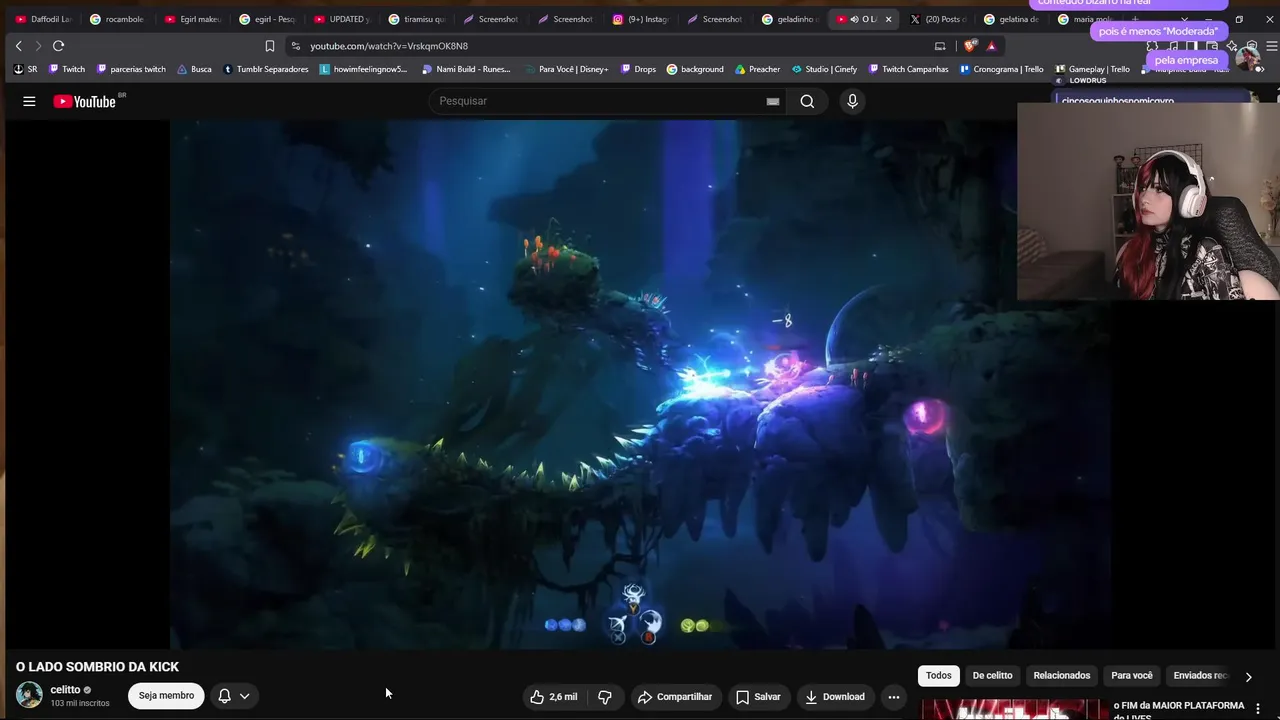The height and width of the screenshot is (720, 1280).
Task: Click the YouTube search magnifier button
Action: coord(807,101)
